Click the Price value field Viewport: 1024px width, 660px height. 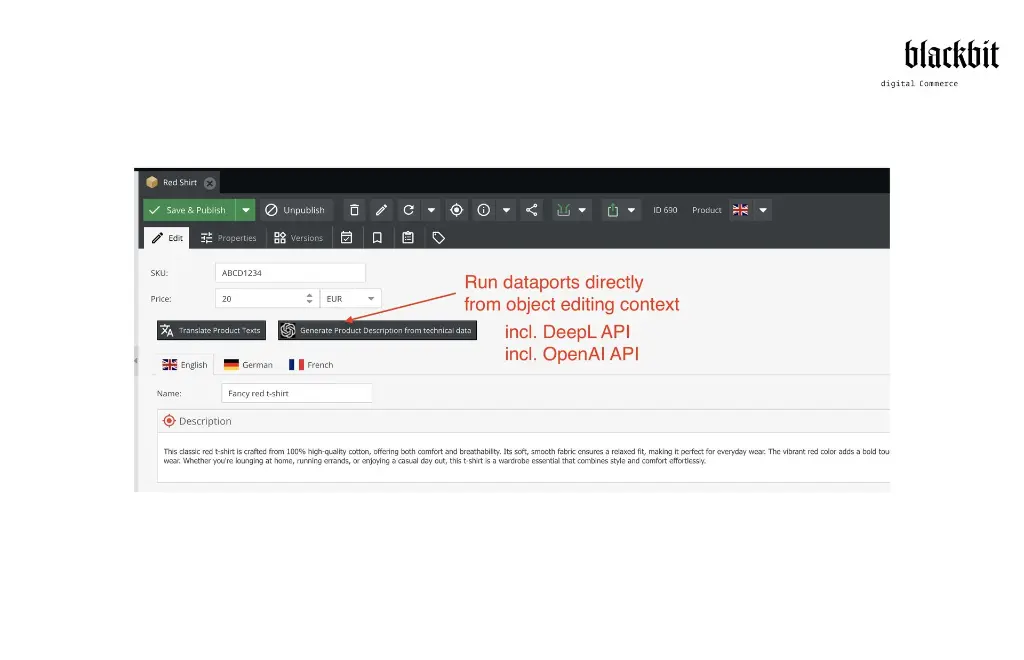tap(259, 299)
